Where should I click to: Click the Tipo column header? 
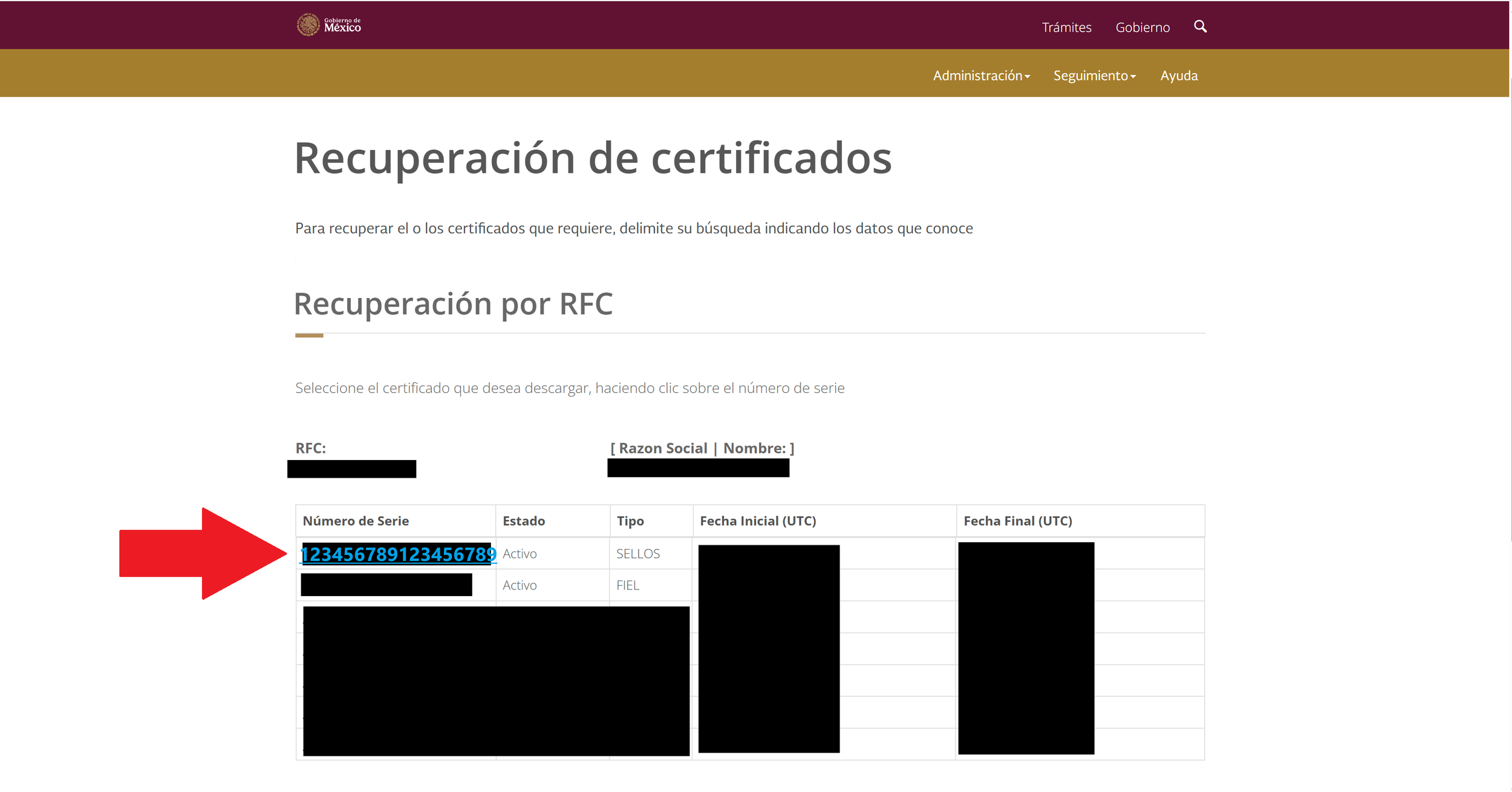(630, 521)
